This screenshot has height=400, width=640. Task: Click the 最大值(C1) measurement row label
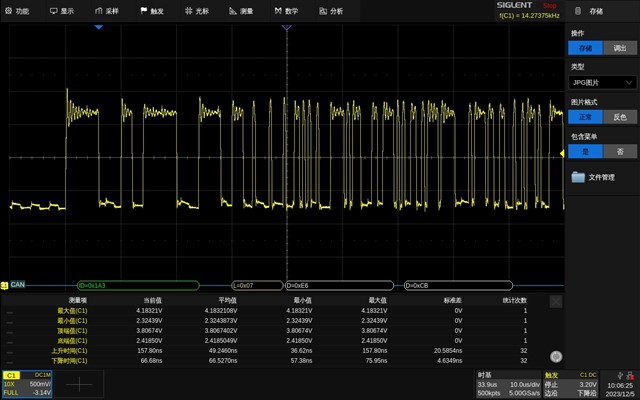coord(72,311)
